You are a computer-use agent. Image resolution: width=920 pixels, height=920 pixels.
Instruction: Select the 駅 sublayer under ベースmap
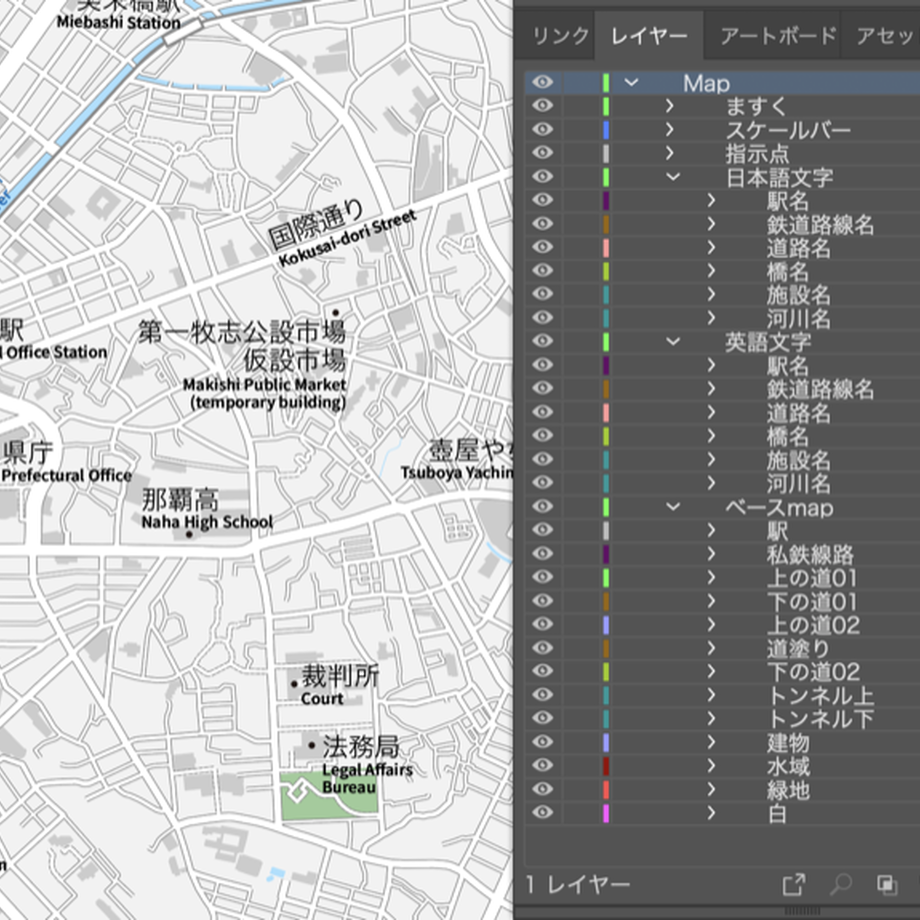click(x=777, y=531)
